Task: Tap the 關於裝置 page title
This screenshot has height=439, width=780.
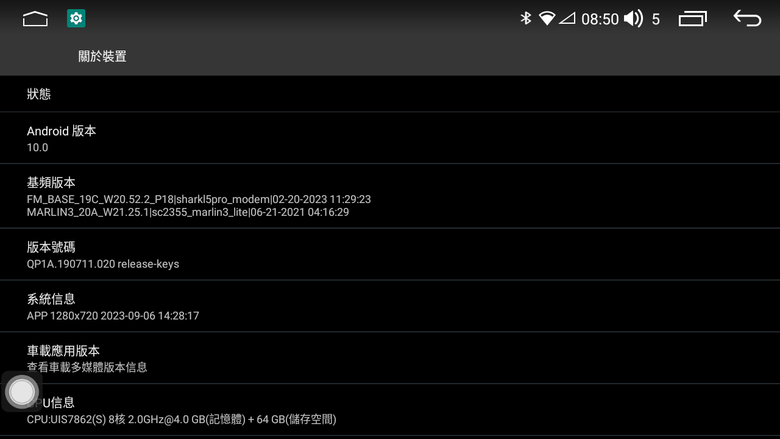Action: 102,56
